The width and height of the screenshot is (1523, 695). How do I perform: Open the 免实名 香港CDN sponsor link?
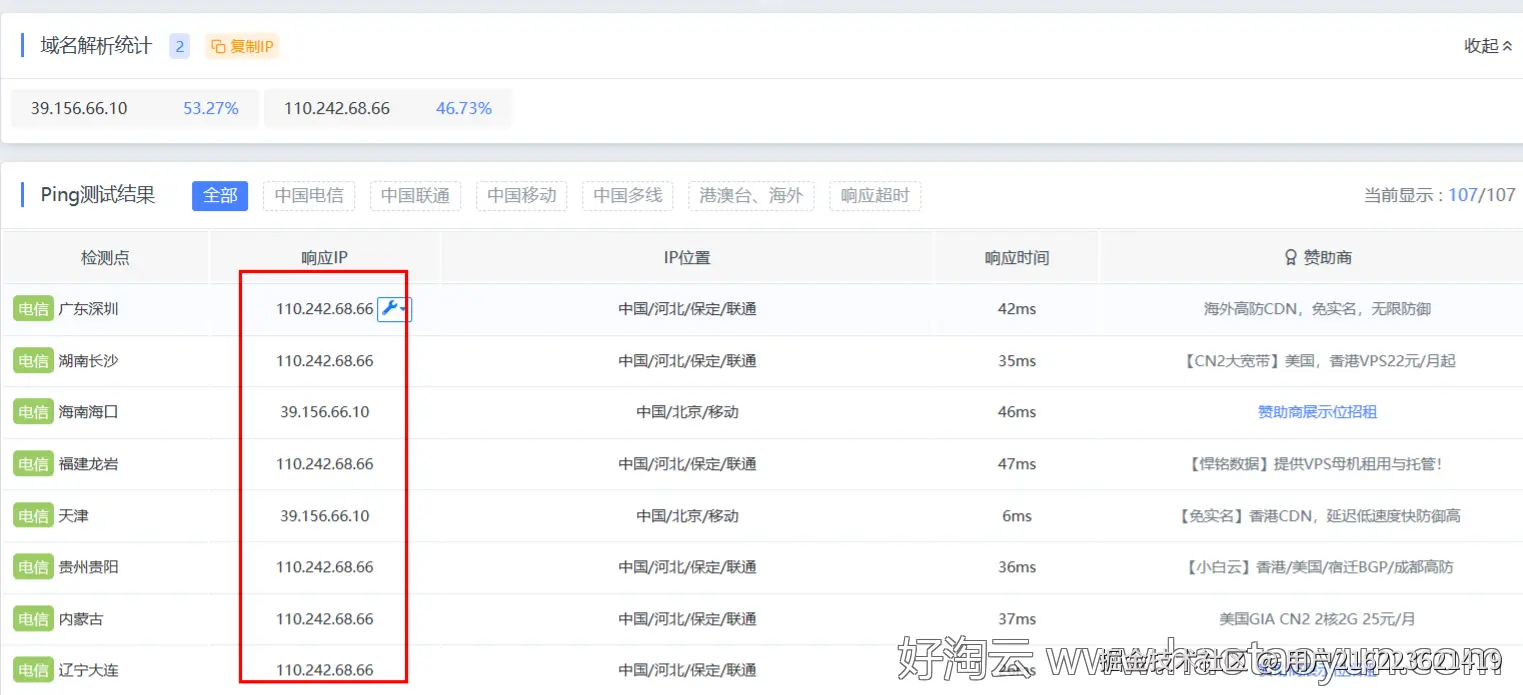pos(1317,516)
